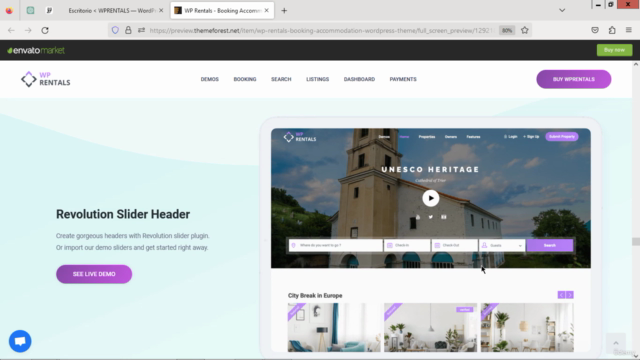Open the Firefox hamburger menu

coord(629,30)
